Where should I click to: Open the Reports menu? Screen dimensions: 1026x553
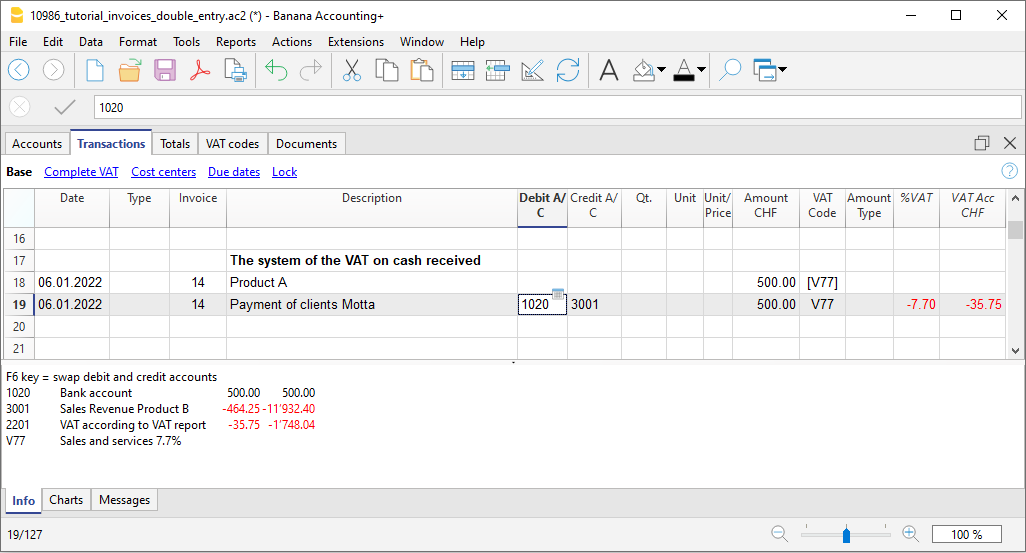pos(235,42)
